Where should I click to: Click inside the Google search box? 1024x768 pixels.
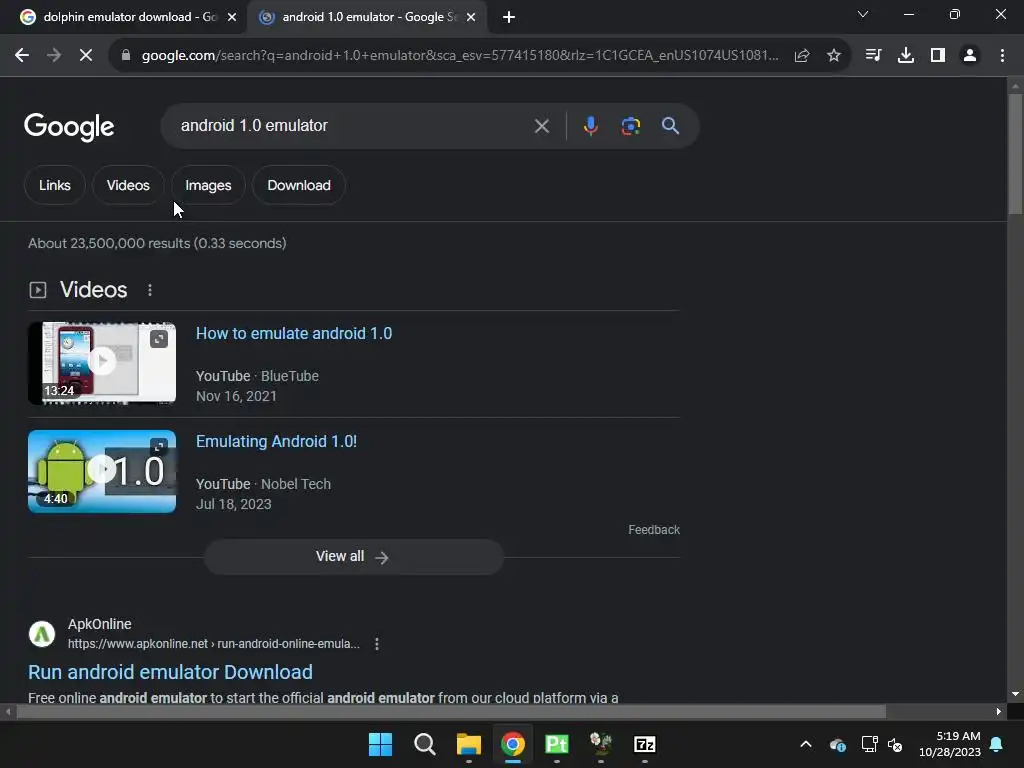pyautogui.click(x=353, y=125)
